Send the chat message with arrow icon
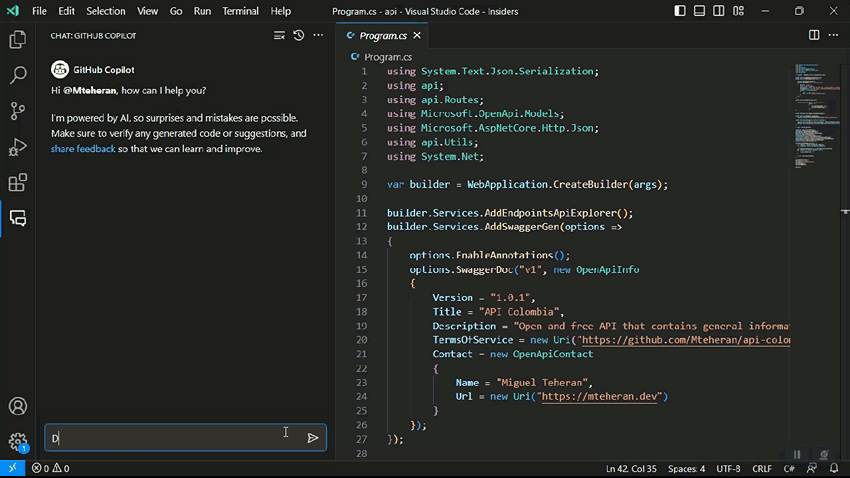 tap(313, 438)
